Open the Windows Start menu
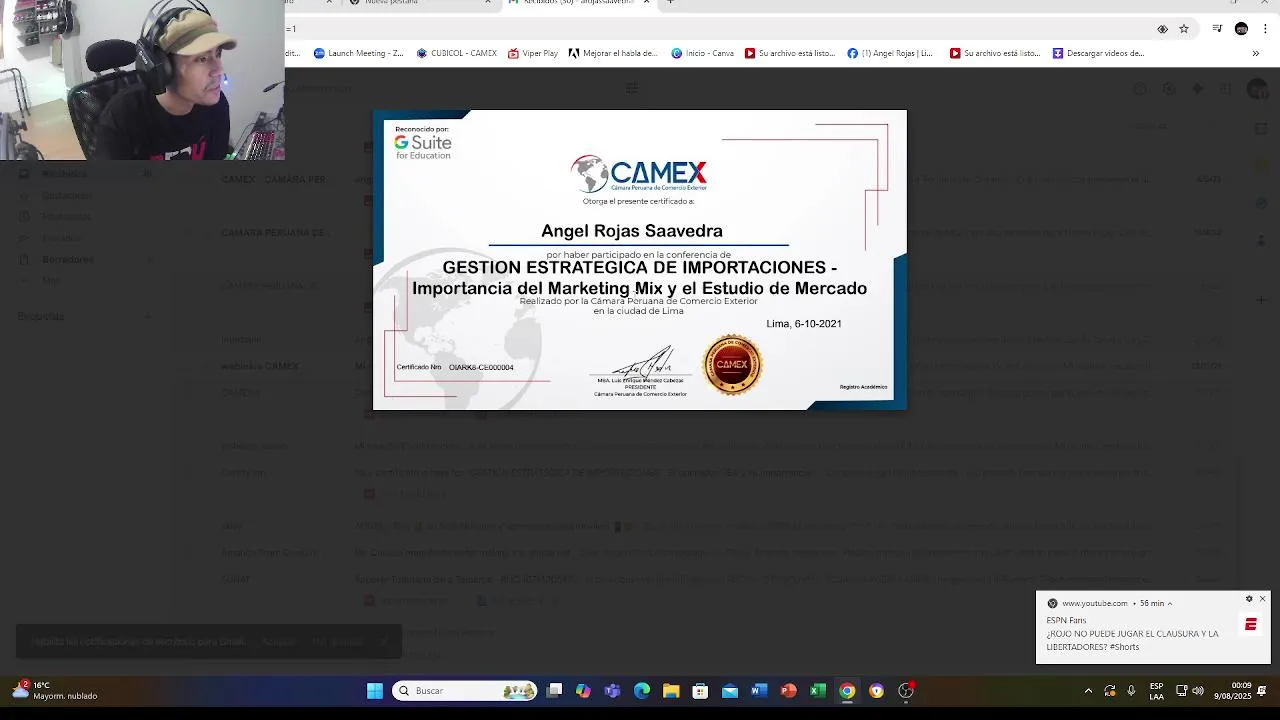1280x720 pixels. pos(374,690)
